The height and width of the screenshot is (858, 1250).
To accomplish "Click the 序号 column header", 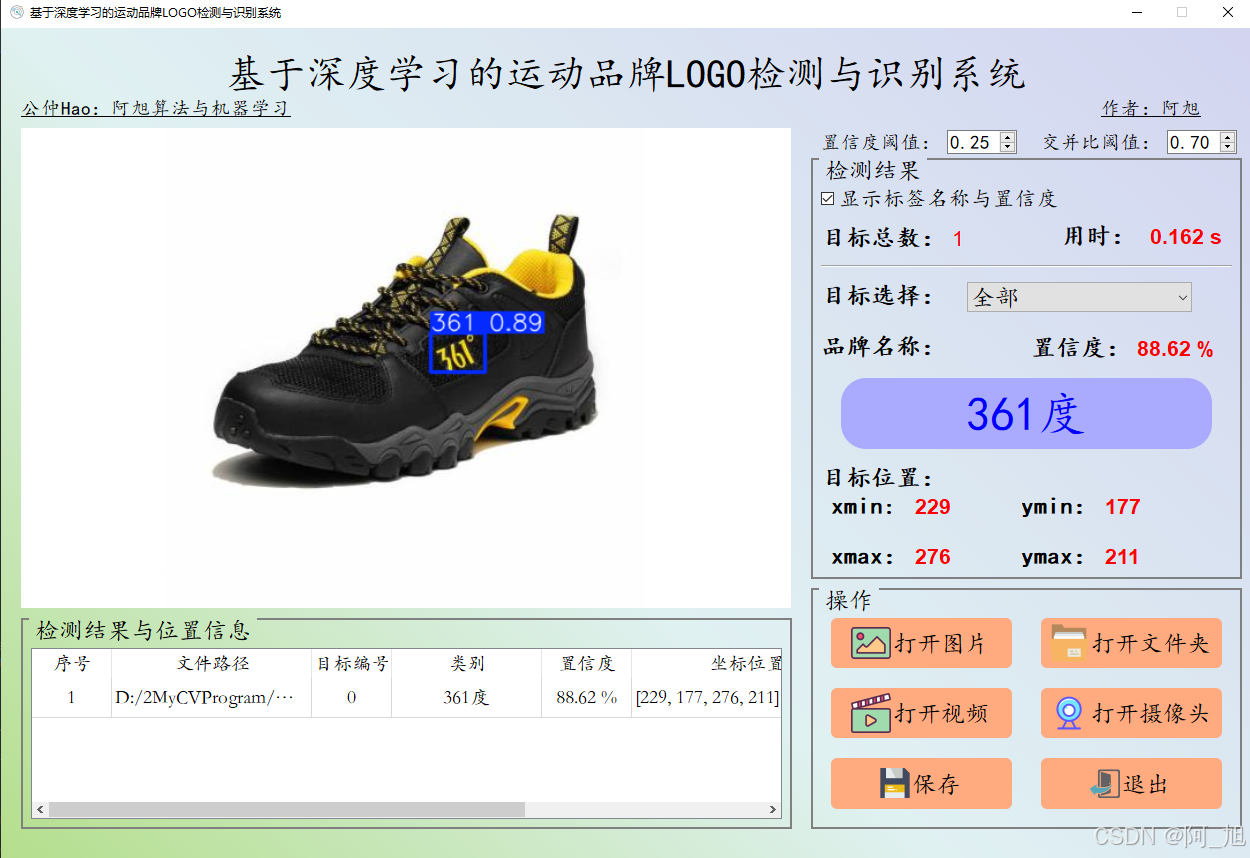I will pyautogui.click(x=72, y=663).
